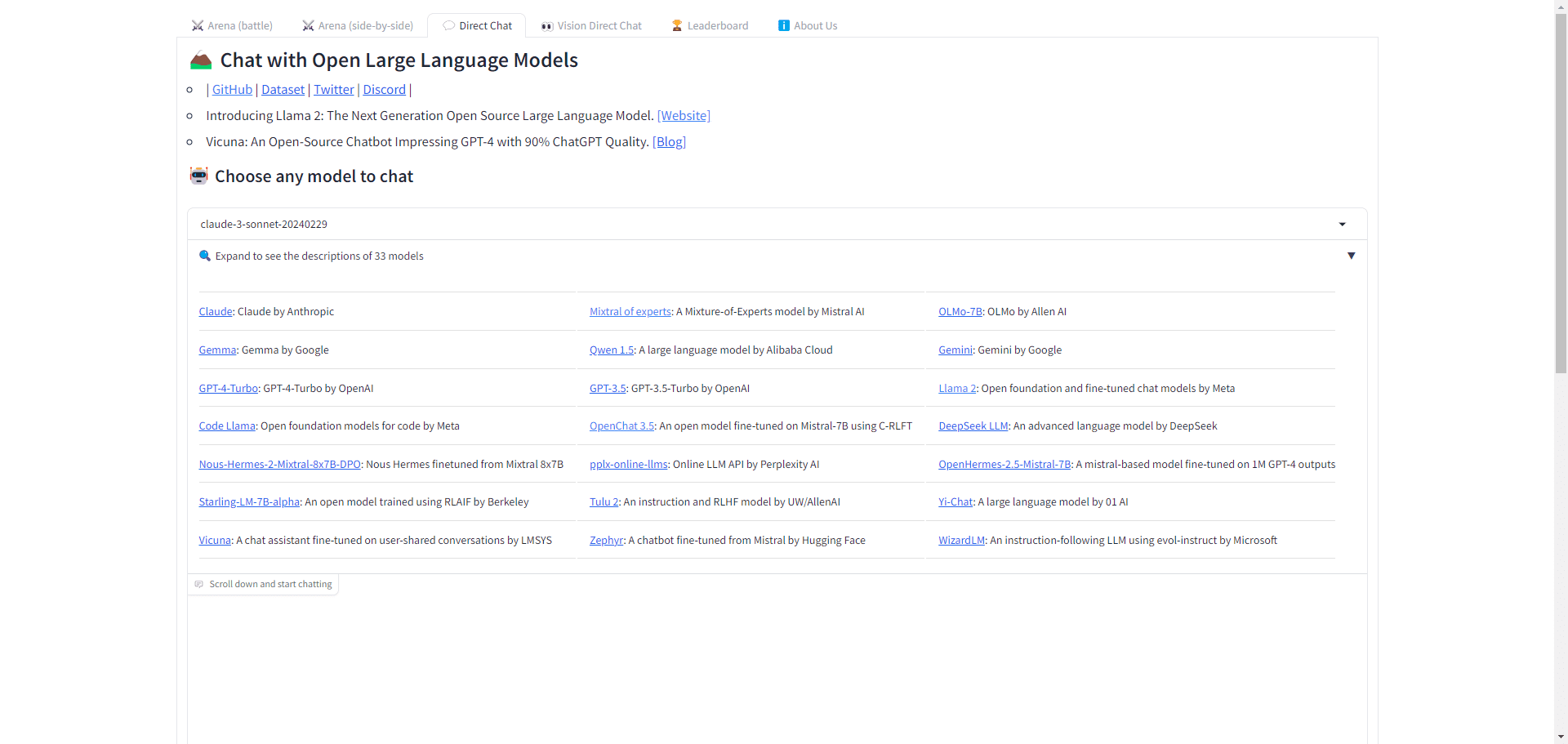Click the scrollbar down arrow

tap(1561, 737)
